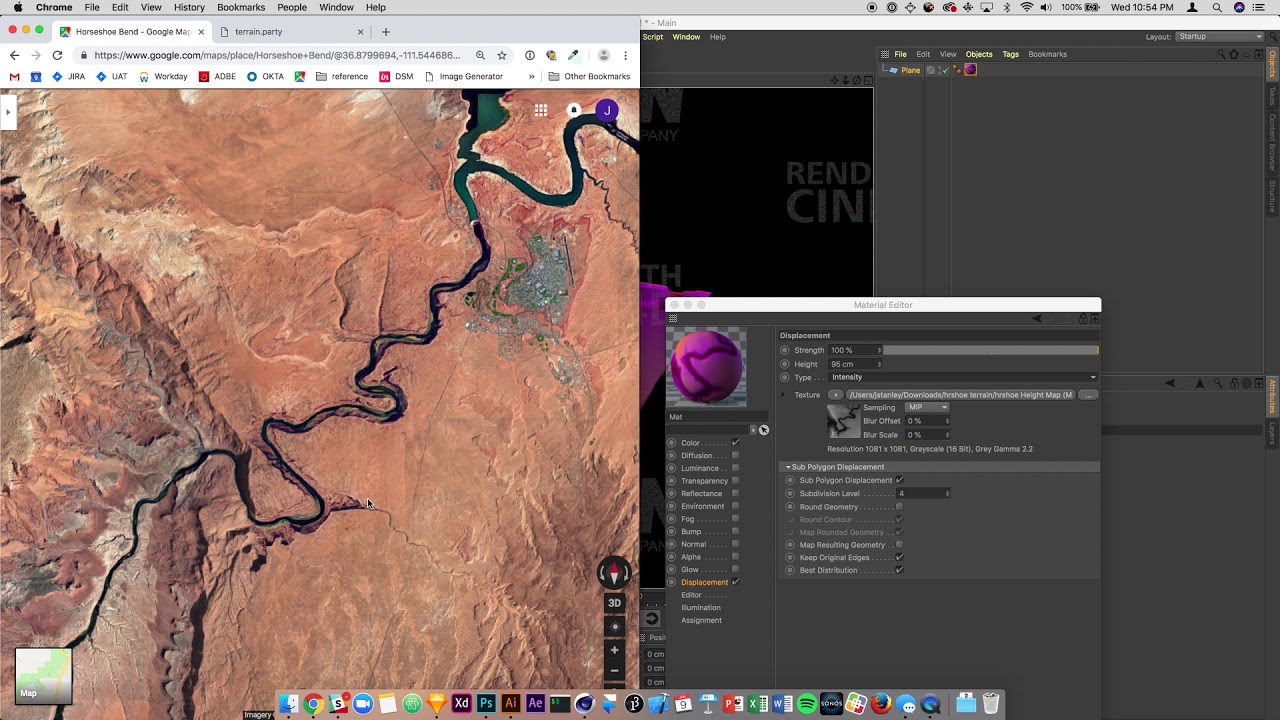Open Cinema 4D Script menu
The image size is (1280, 720).
pos(652,37)
